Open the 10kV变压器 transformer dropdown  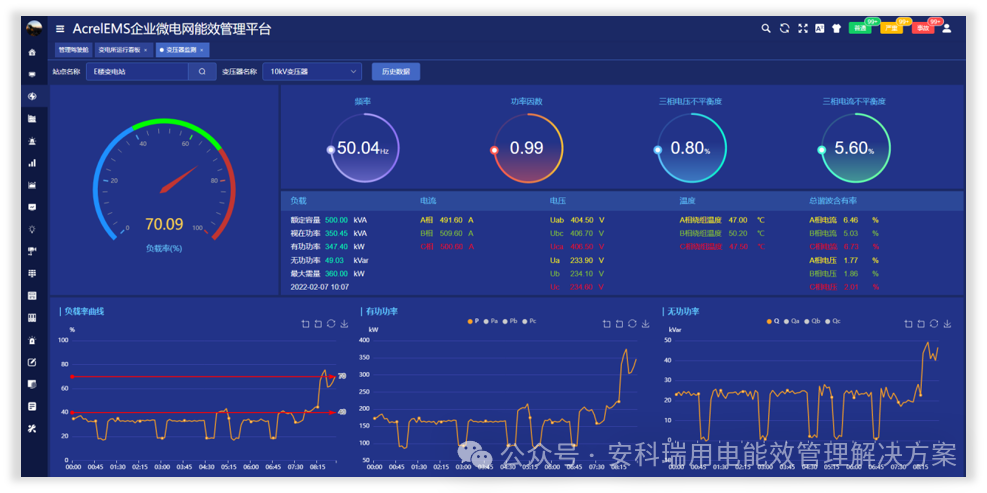[x=312, y=72]
